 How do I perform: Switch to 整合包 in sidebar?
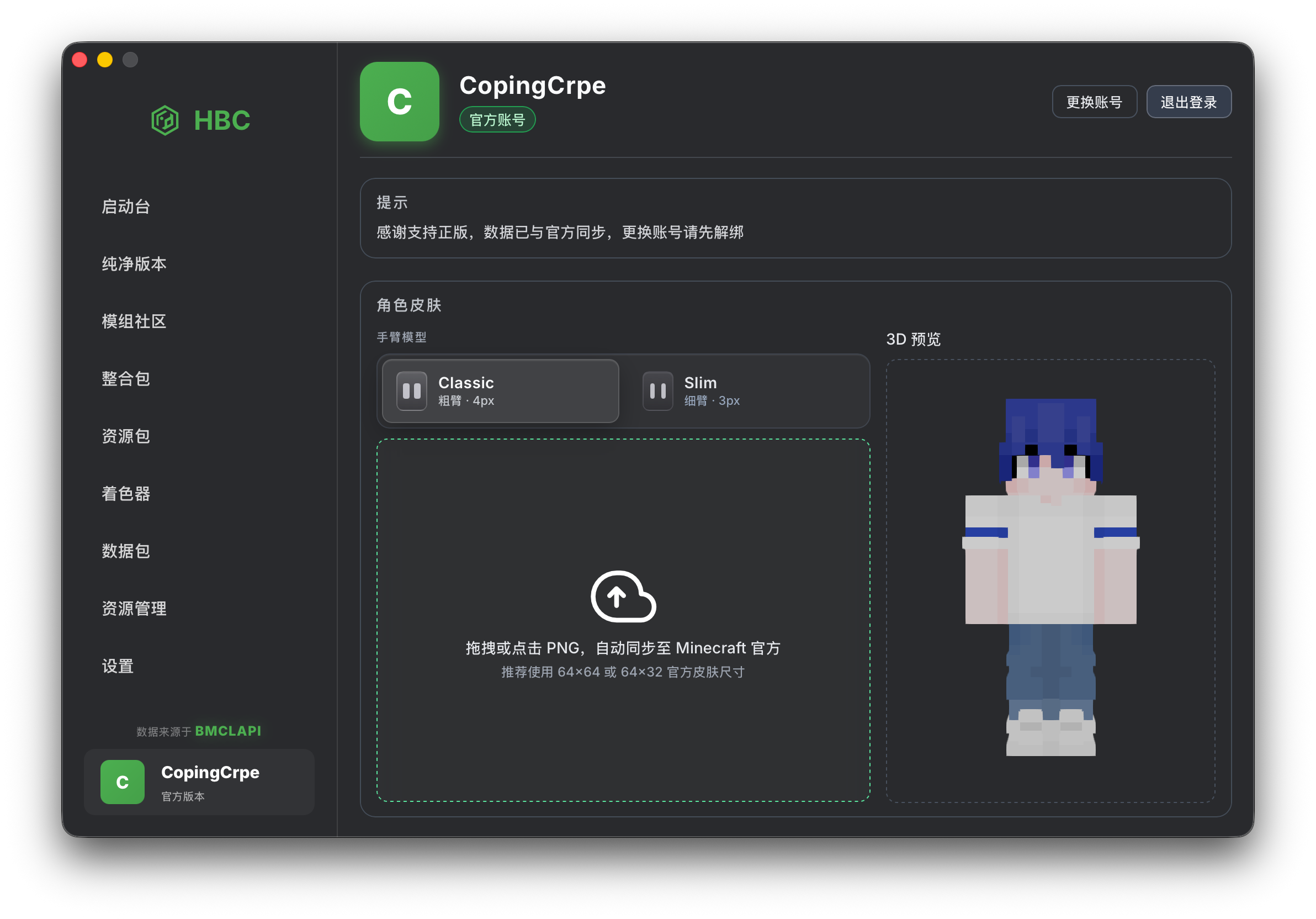126,378
